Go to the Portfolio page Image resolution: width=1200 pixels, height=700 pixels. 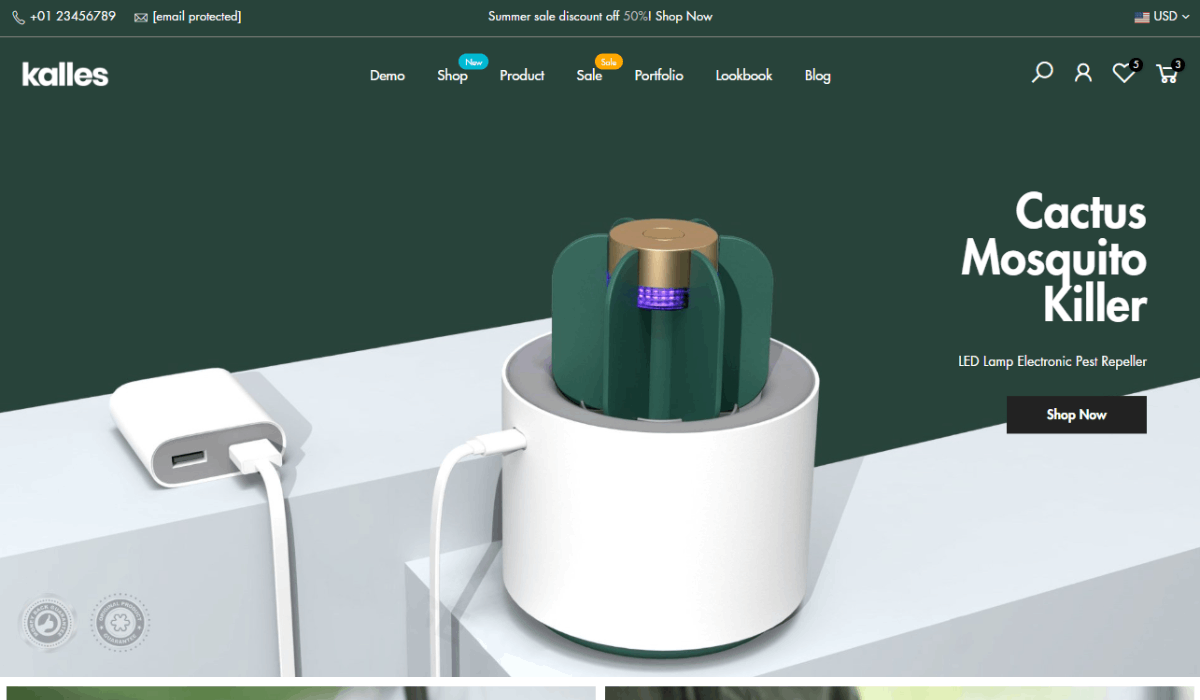[x=659, y=76]
